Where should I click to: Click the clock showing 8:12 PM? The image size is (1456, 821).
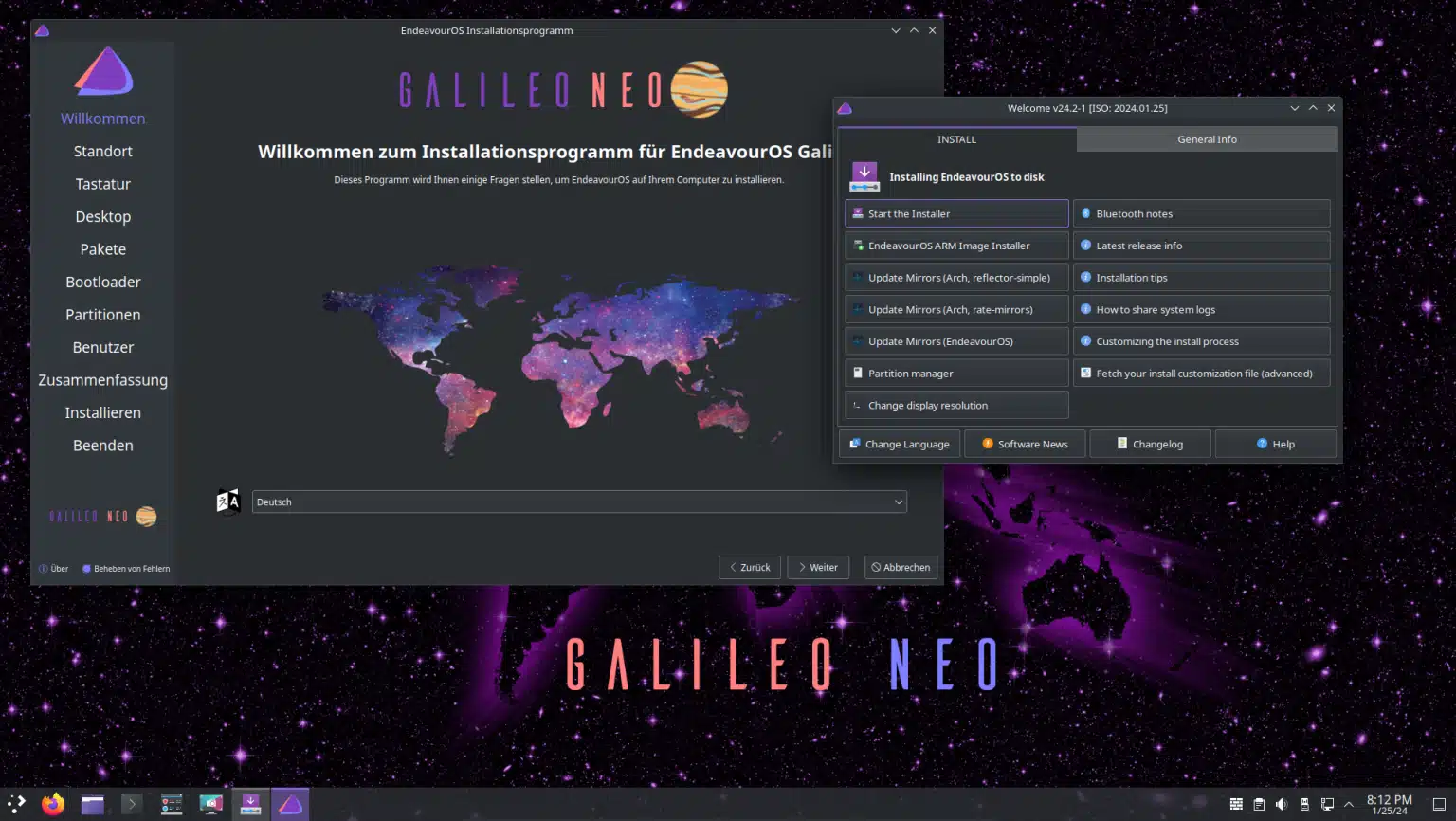click(x=1389, y=804)
